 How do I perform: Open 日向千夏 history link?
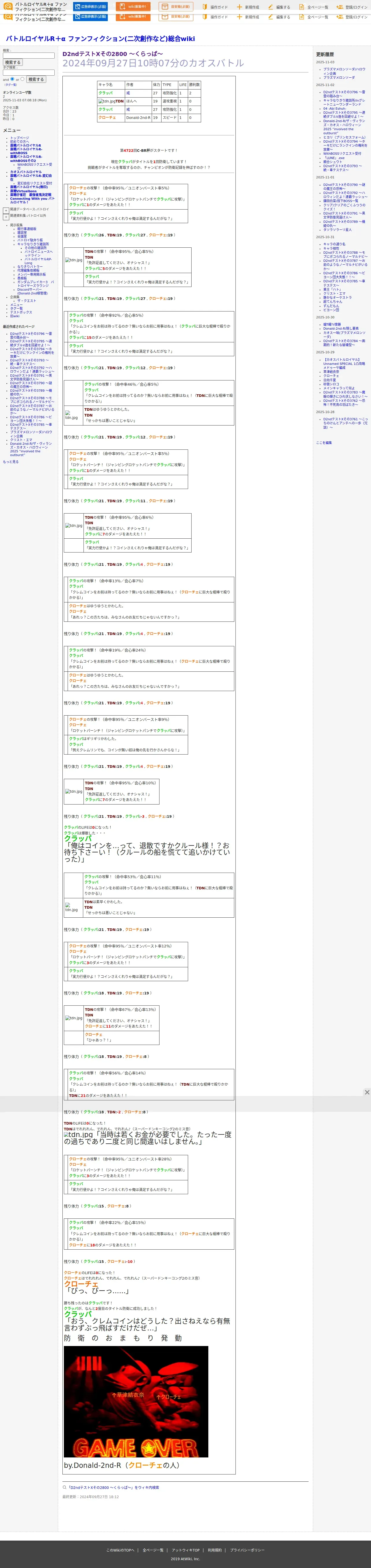point(329,380)
